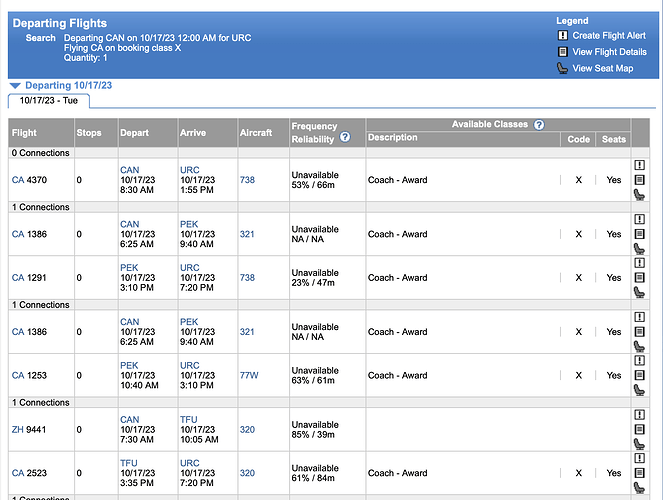
Task: Click the legend View Seat Map icon
Action: (x=562, y=68)
